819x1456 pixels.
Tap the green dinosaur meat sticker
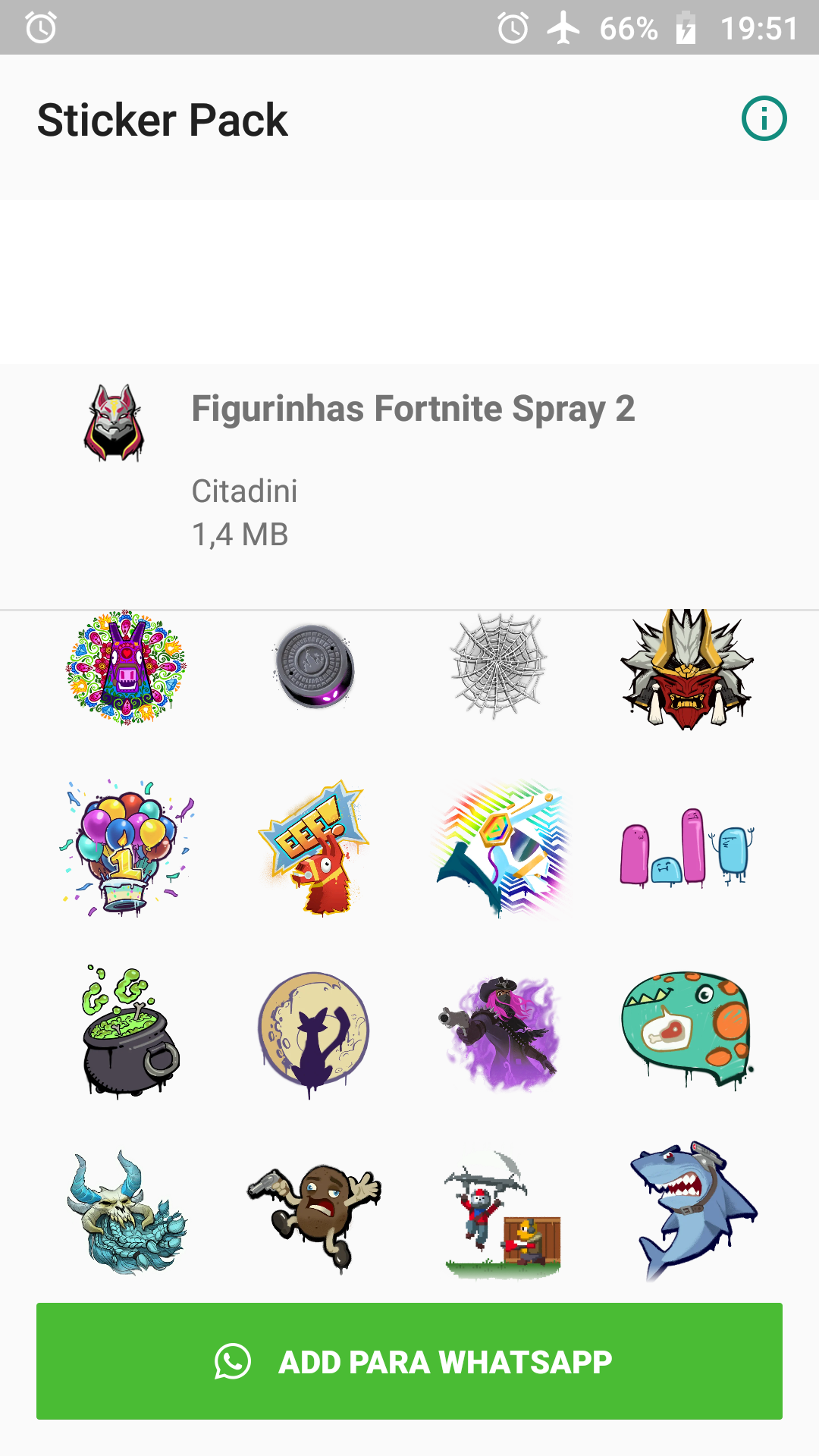pyautogui.click(x=687, y=1030)
